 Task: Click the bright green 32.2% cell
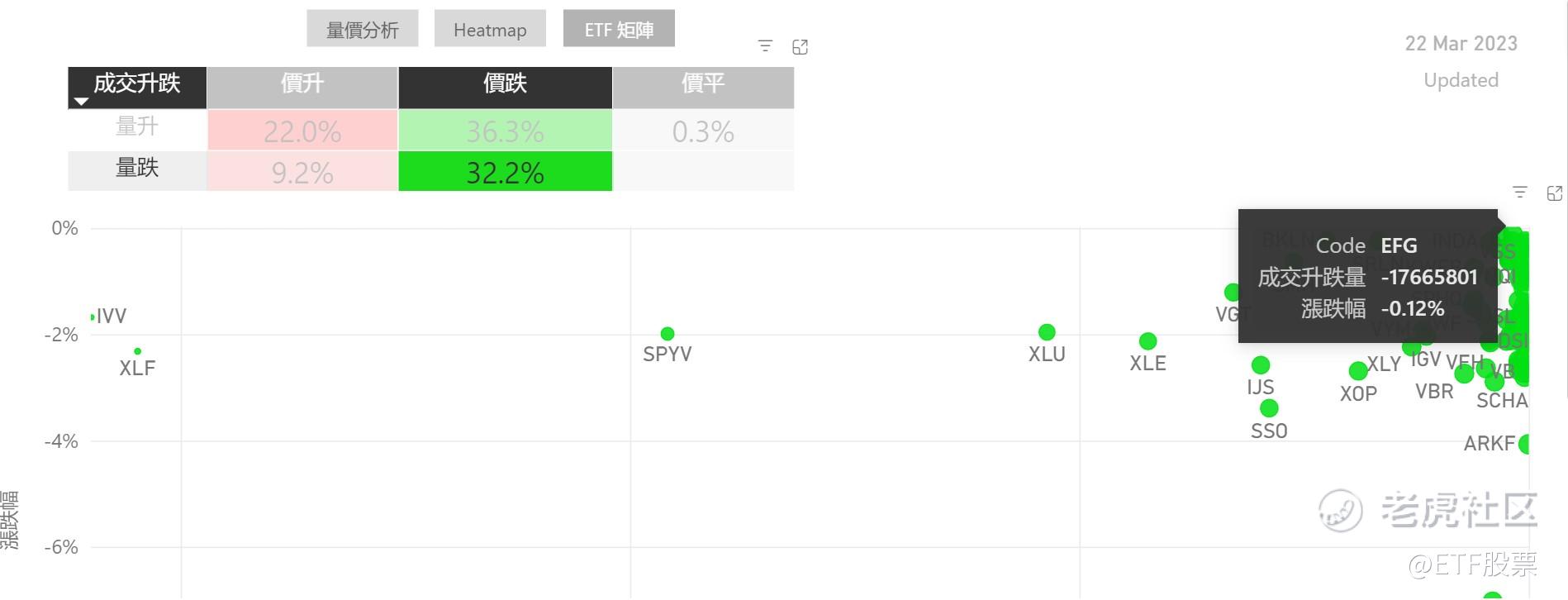(505, 172)
